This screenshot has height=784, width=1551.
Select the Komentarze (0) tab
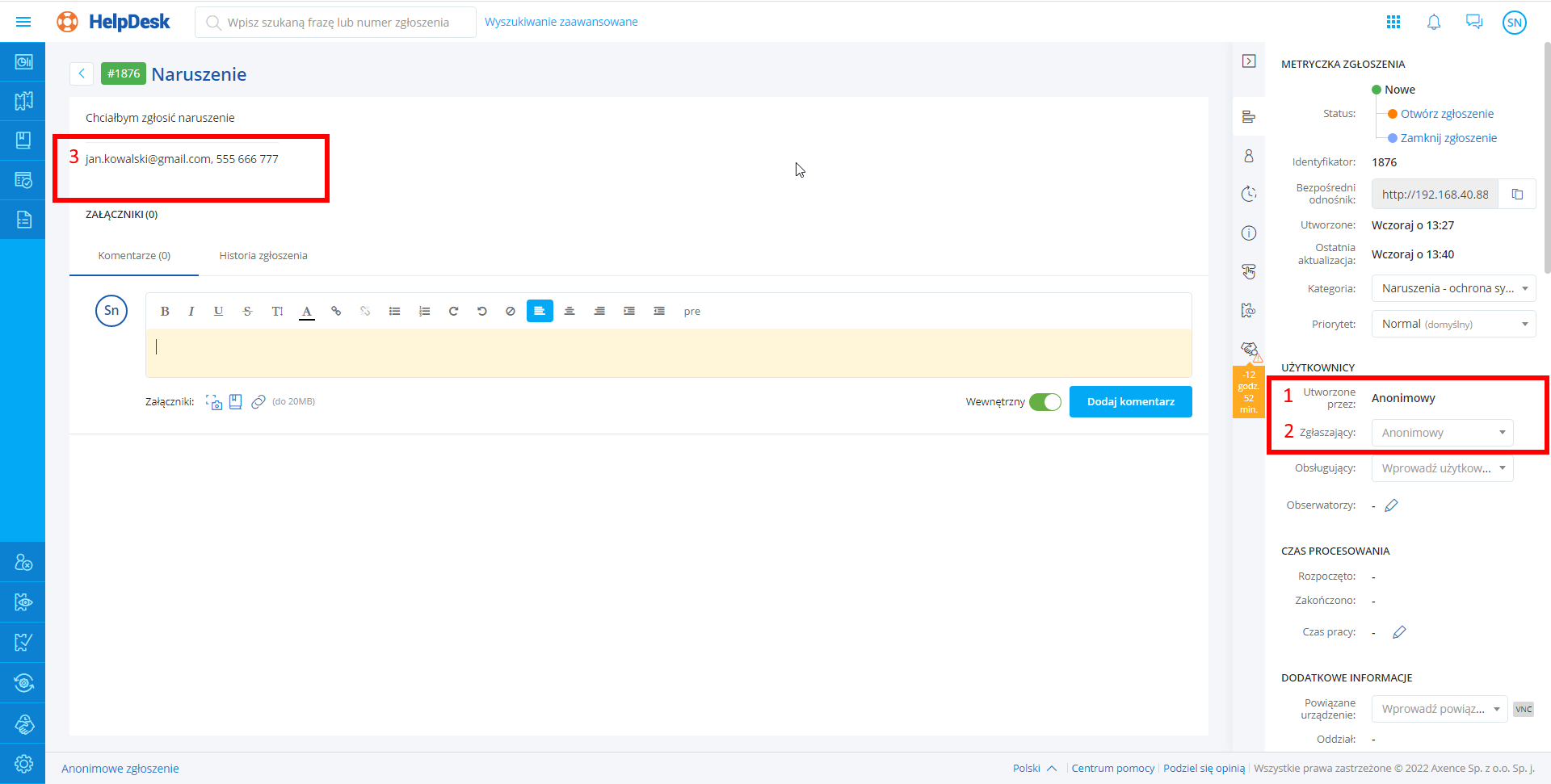(x=134, y=256)
